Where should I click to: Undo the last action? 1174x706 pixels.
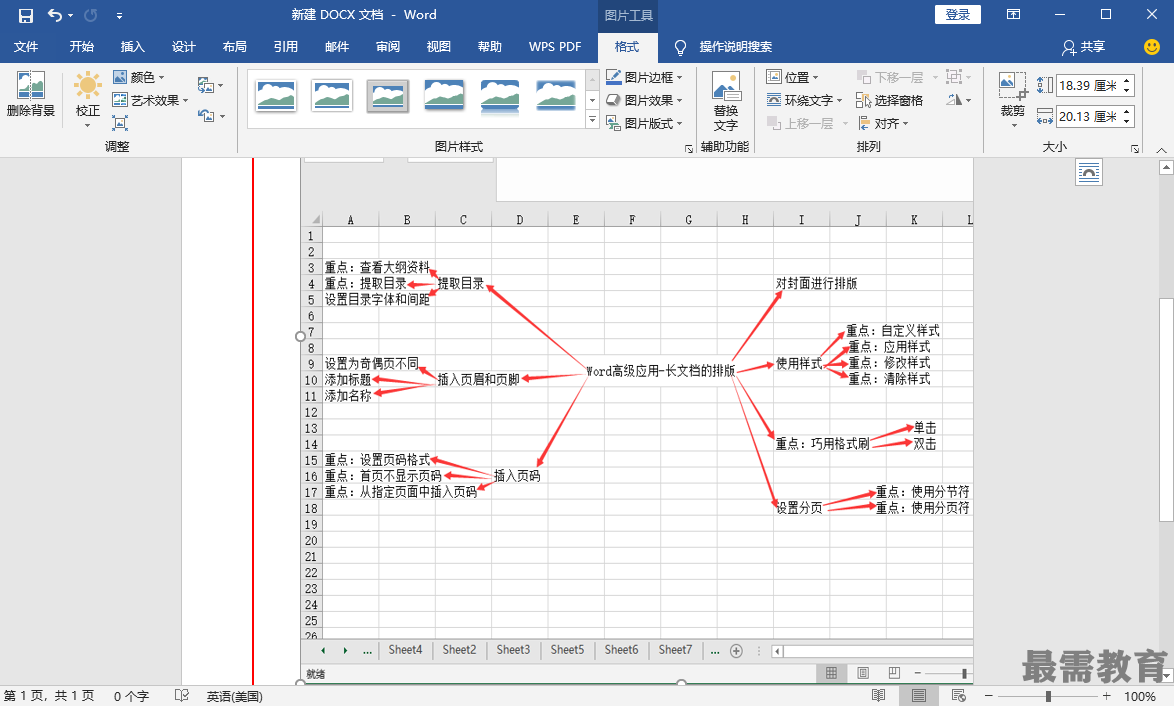(x=55, y=15)
